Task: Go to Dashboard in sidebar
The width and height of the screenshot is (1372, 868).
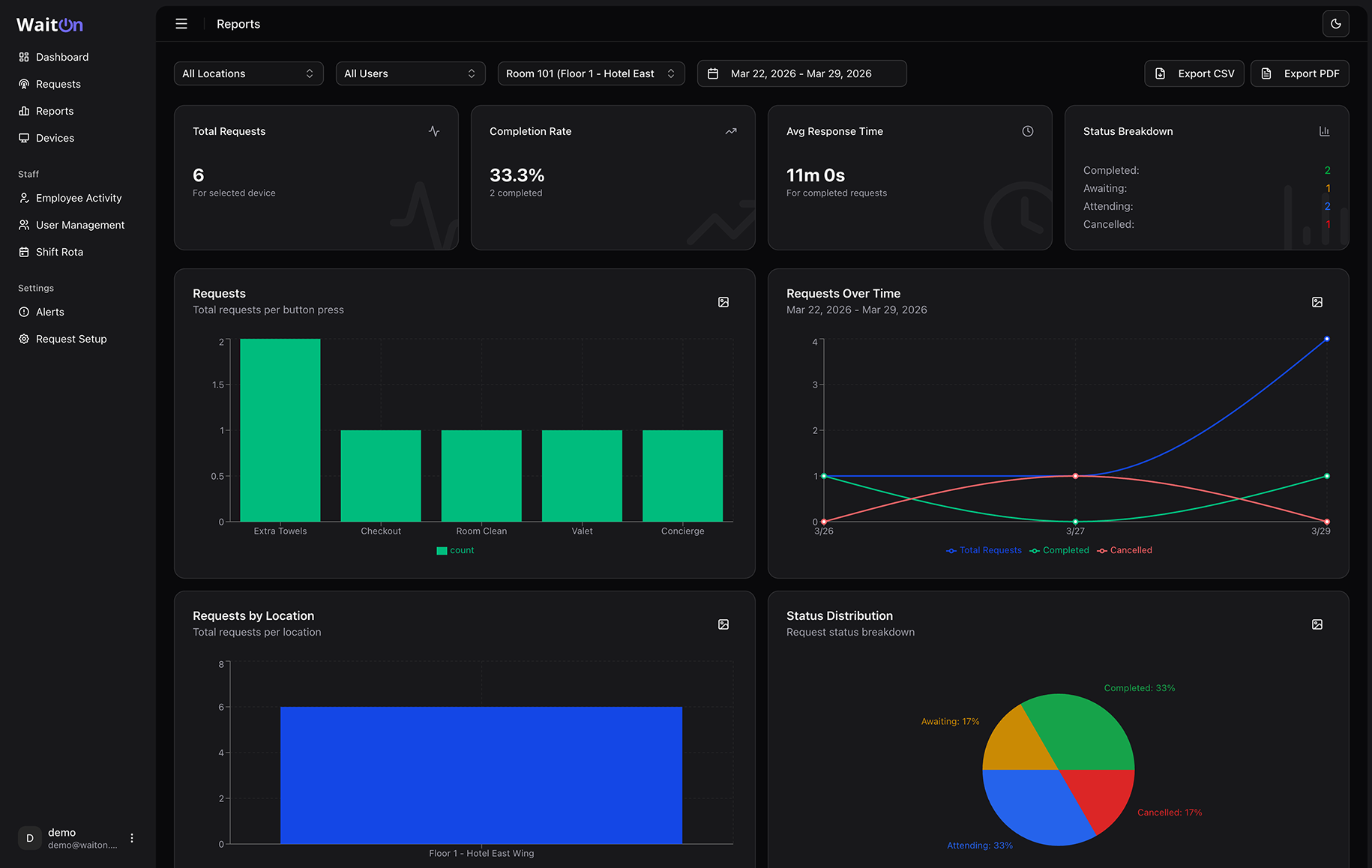Action: pyautogui.click(x=62, y=57)
